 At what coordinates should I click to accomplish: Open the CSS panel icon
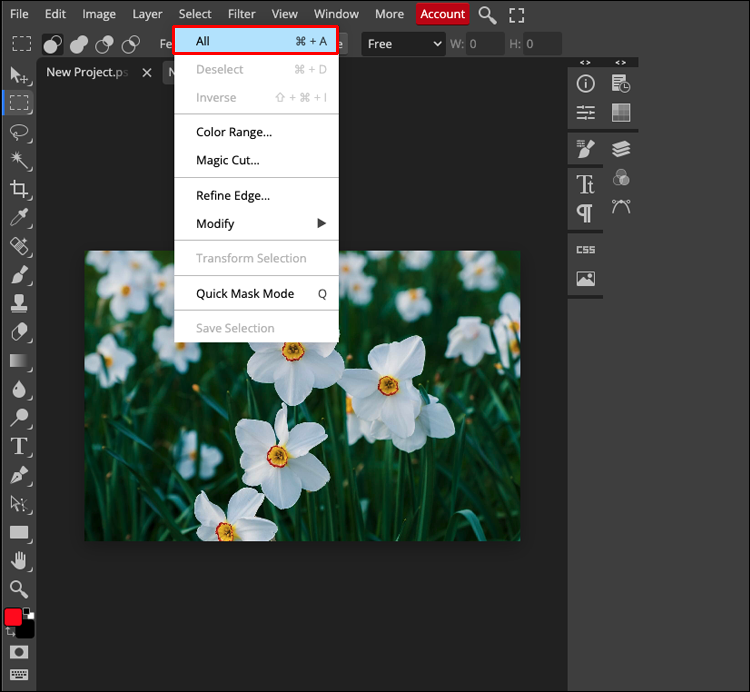[586, 249]
